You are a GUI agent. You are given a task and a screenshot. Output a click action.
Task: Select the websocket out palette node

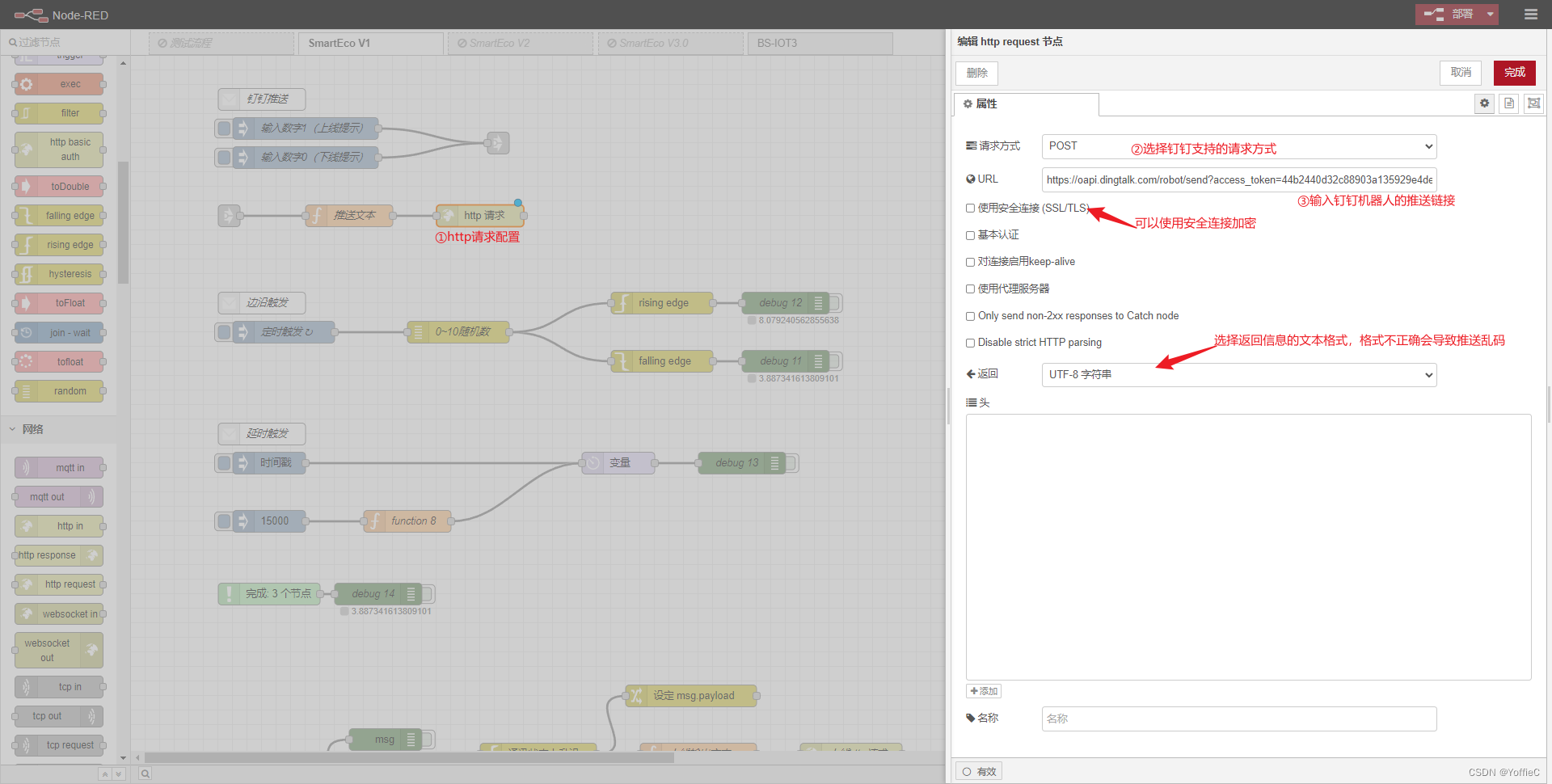(58, 650)
